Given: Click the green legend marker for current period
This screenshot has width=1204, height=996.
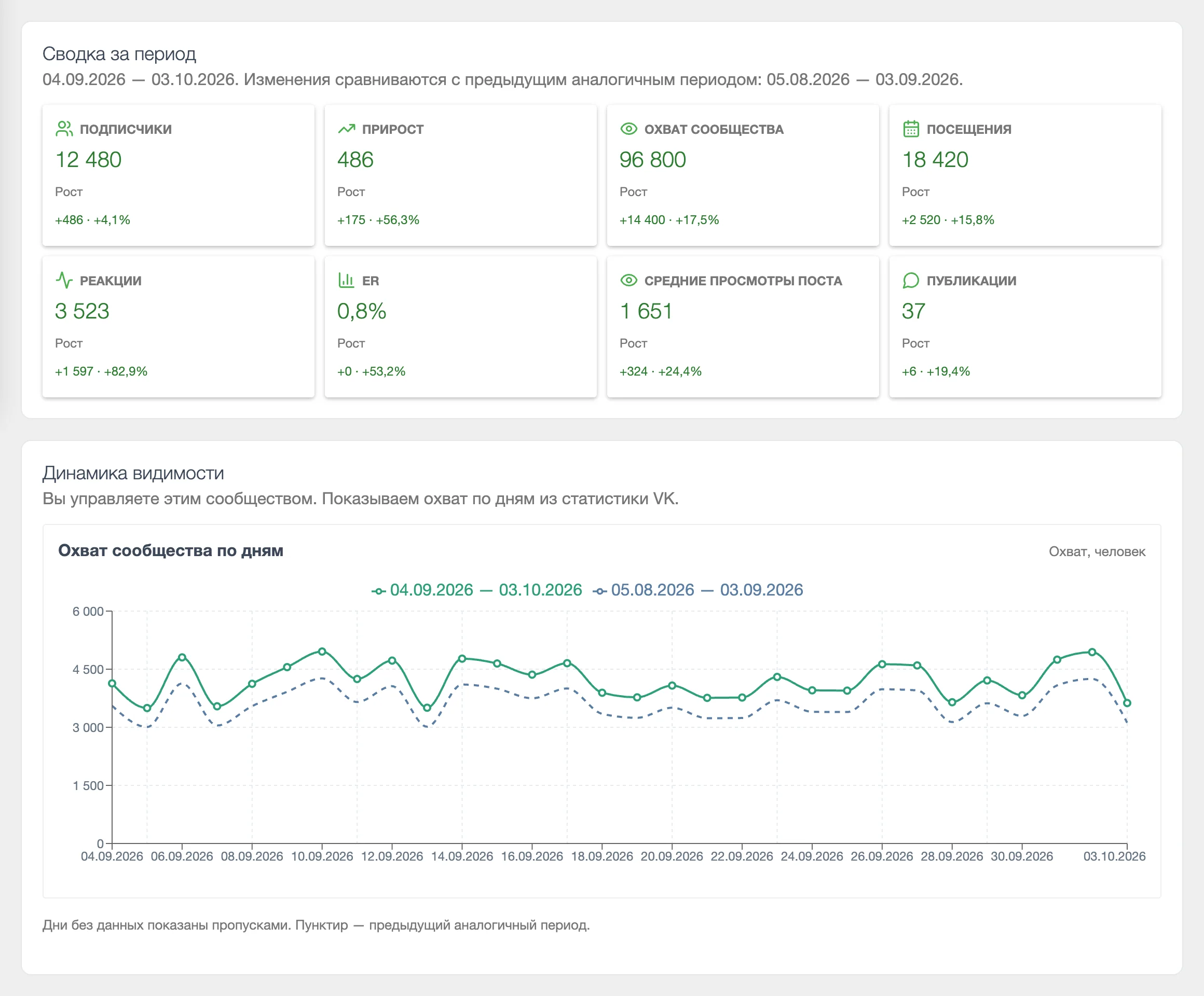Looking at the screenshot, I should (x=378, y=591).
